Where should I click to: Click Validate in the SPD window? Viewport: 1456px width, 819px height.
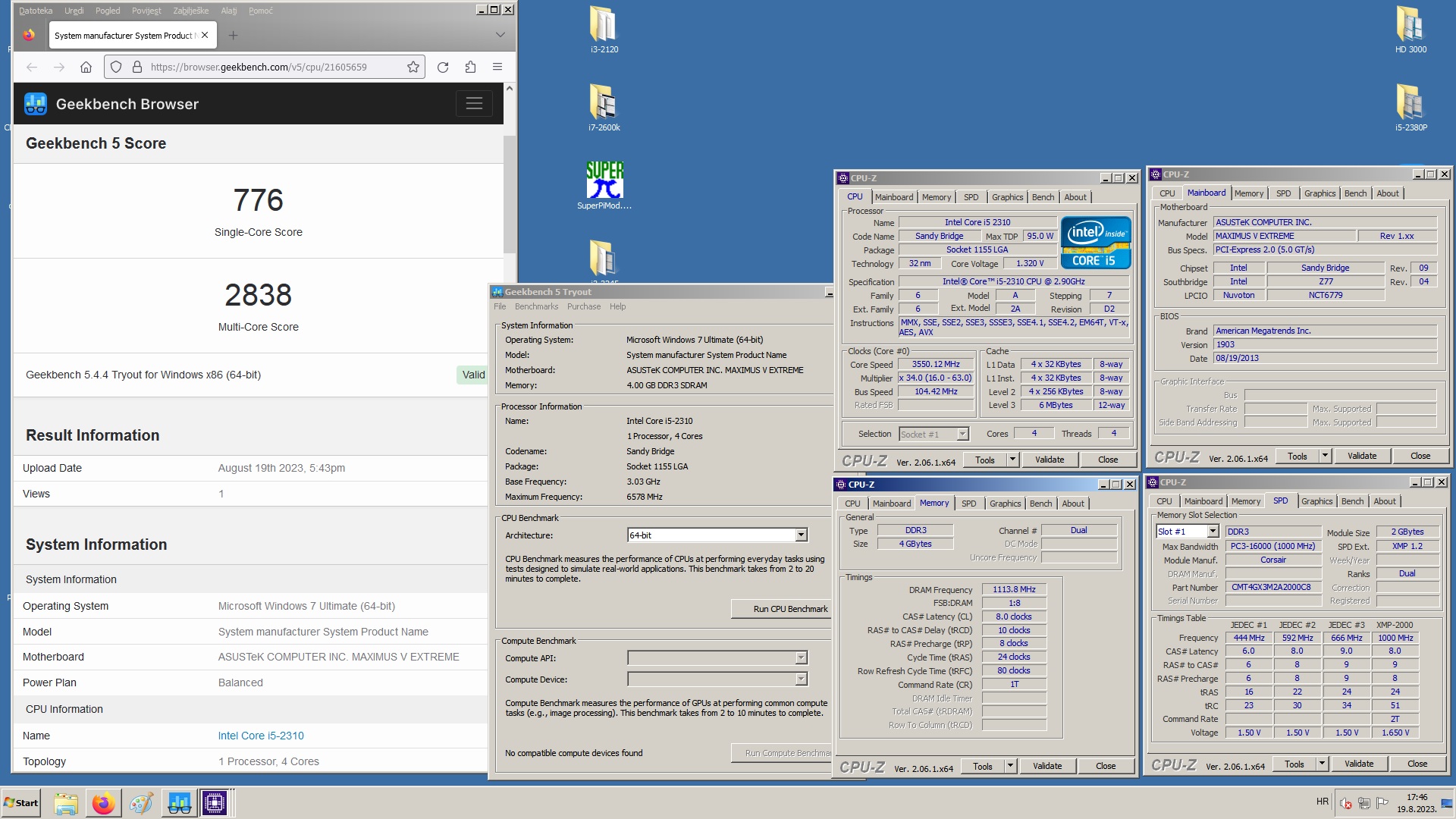tap(1359, 764)
